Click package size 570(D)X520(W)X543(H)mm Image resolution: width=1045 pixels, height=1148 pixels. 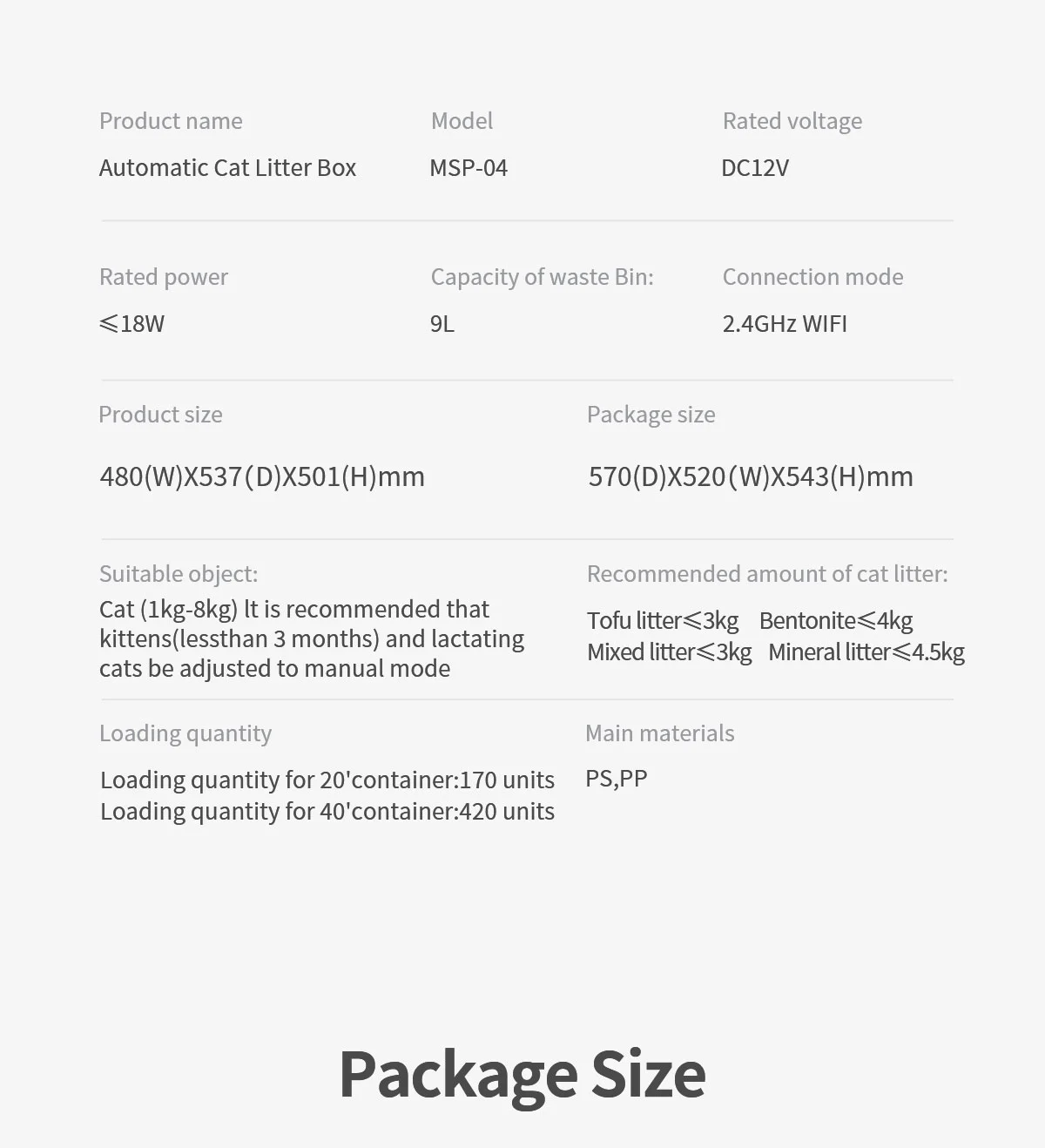click(751, 476)
